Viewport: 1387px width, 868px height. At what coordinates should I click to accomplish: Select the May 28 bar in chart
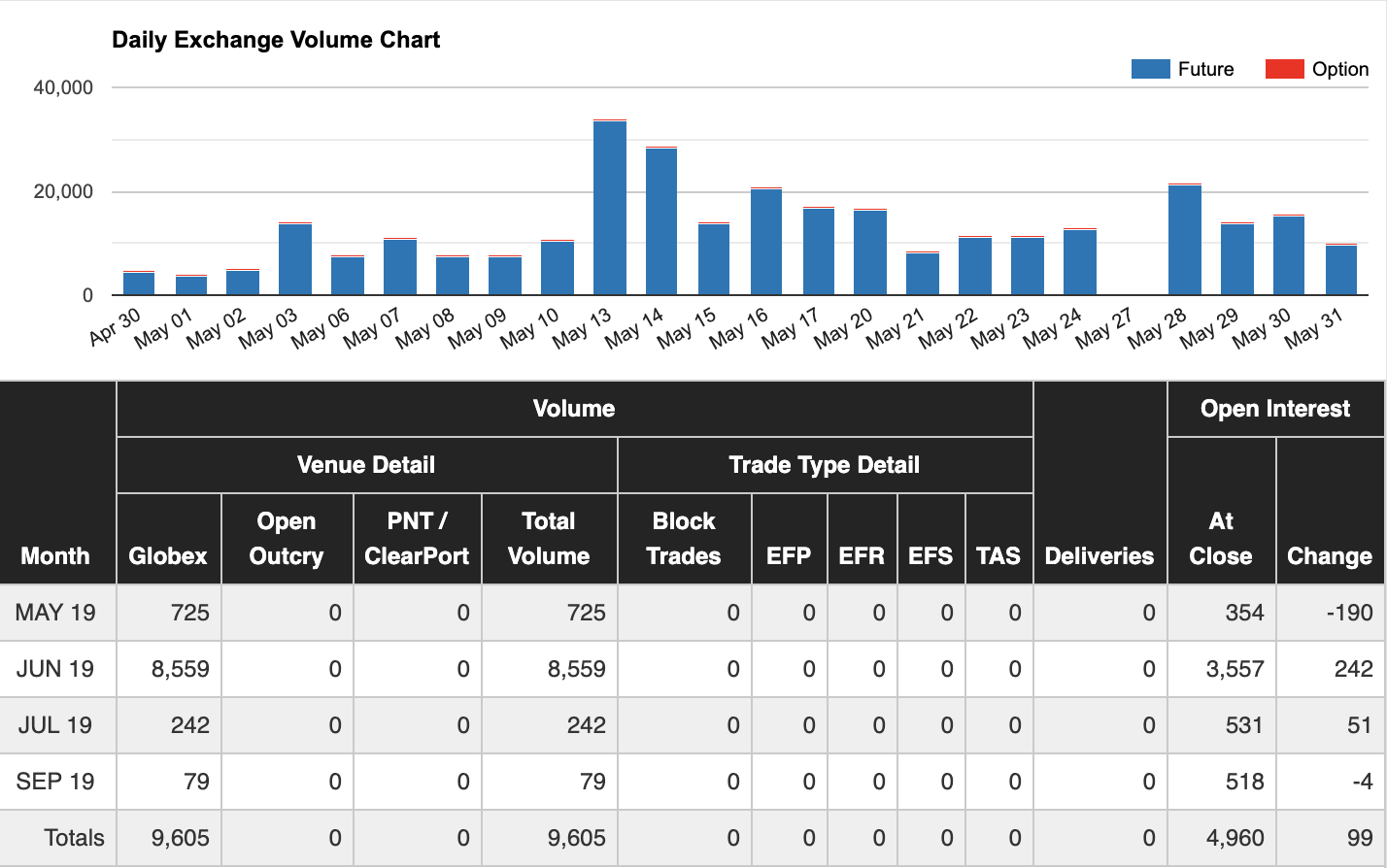coord(1184,240)
